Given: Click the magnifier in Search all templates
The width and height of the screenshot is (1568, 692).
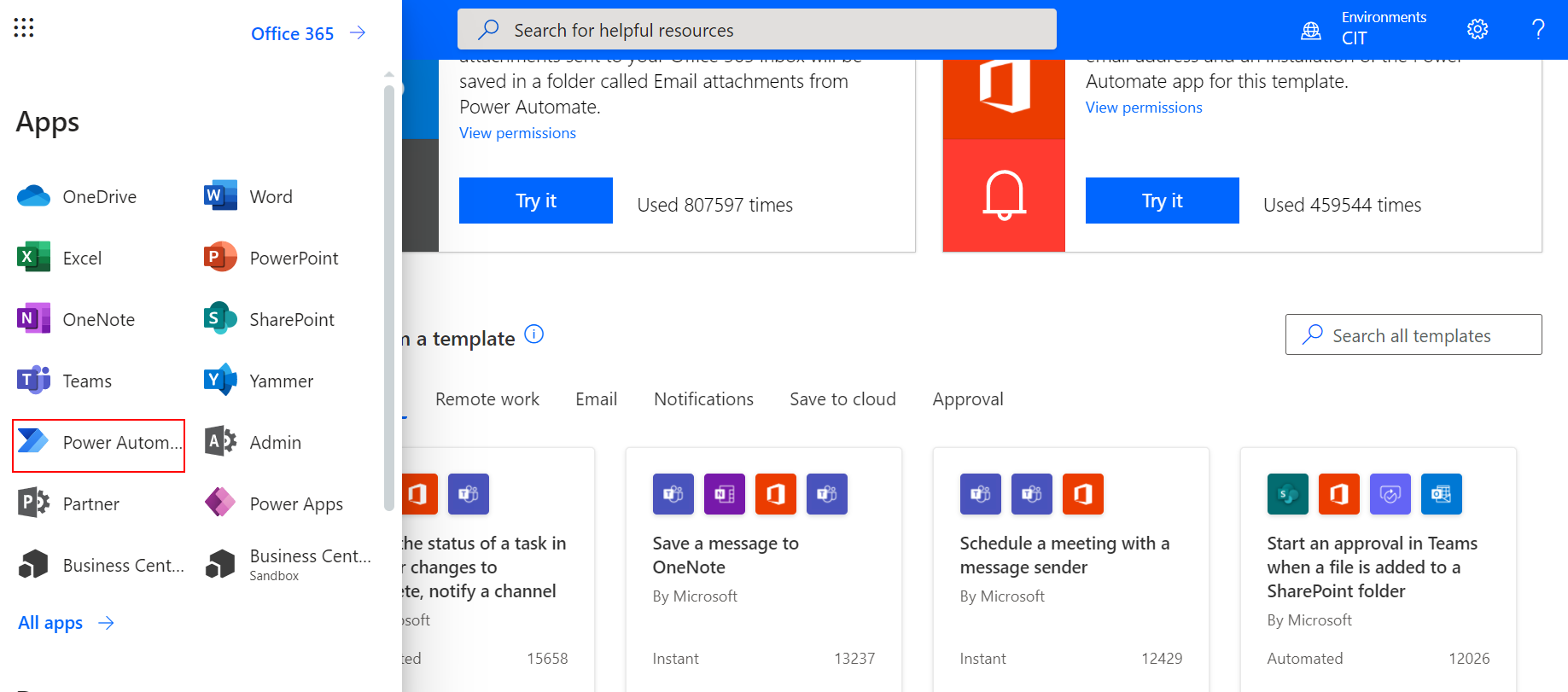Looking at the screenshot, I should click(1312, 334).
